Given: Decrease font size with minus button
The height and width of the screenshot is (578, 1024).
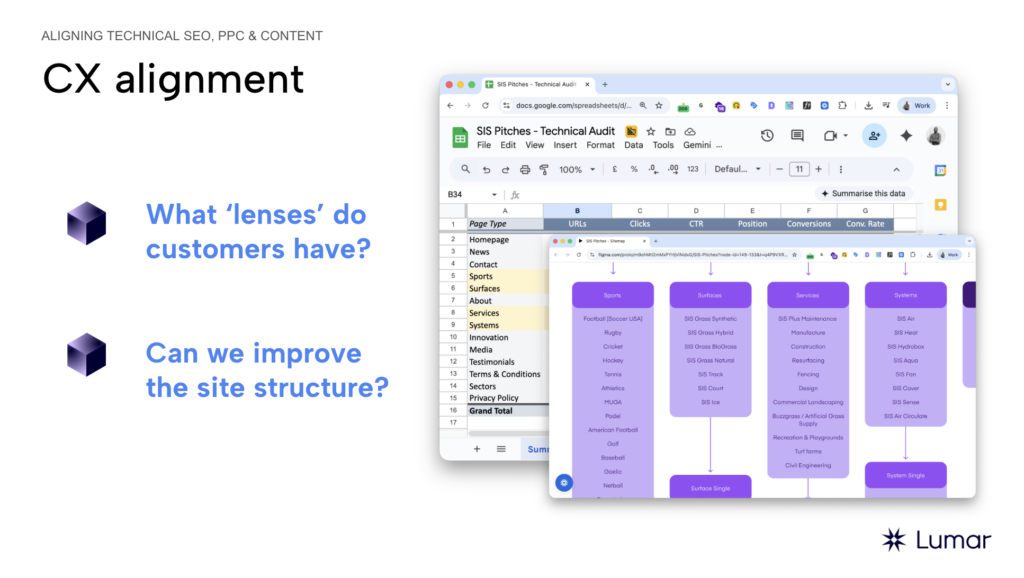Looking at the screenshot, I should [779, 169].
